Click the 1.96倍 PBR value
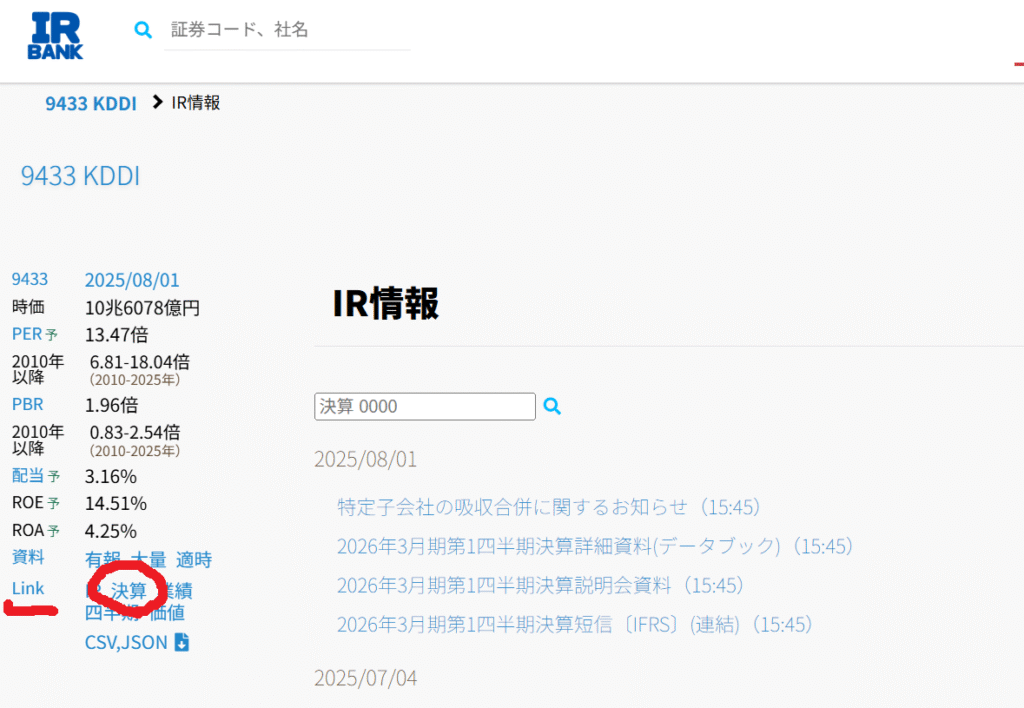The image size is (1024, 708). click(111, 406)
